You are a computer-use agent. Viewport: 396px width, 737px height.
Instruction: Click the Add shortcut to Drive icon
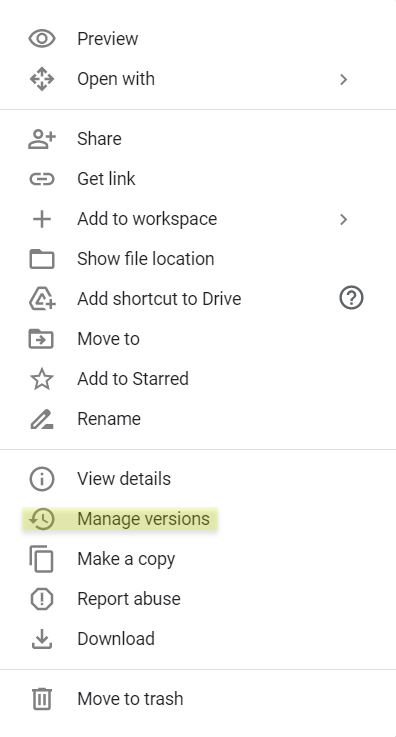tap(42, 299)
